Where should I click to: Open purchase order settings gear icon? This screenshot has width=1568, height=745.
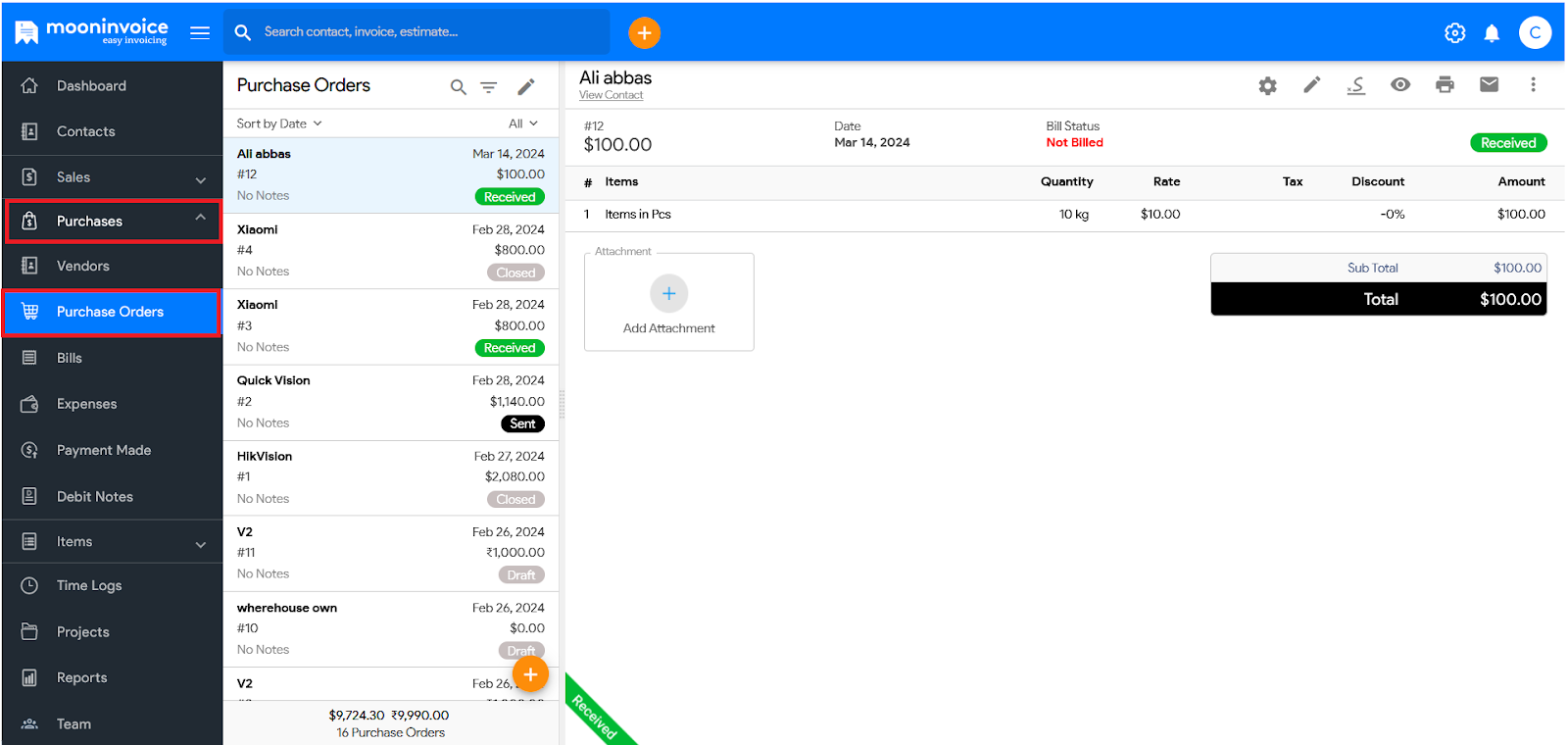point(1268,85)
